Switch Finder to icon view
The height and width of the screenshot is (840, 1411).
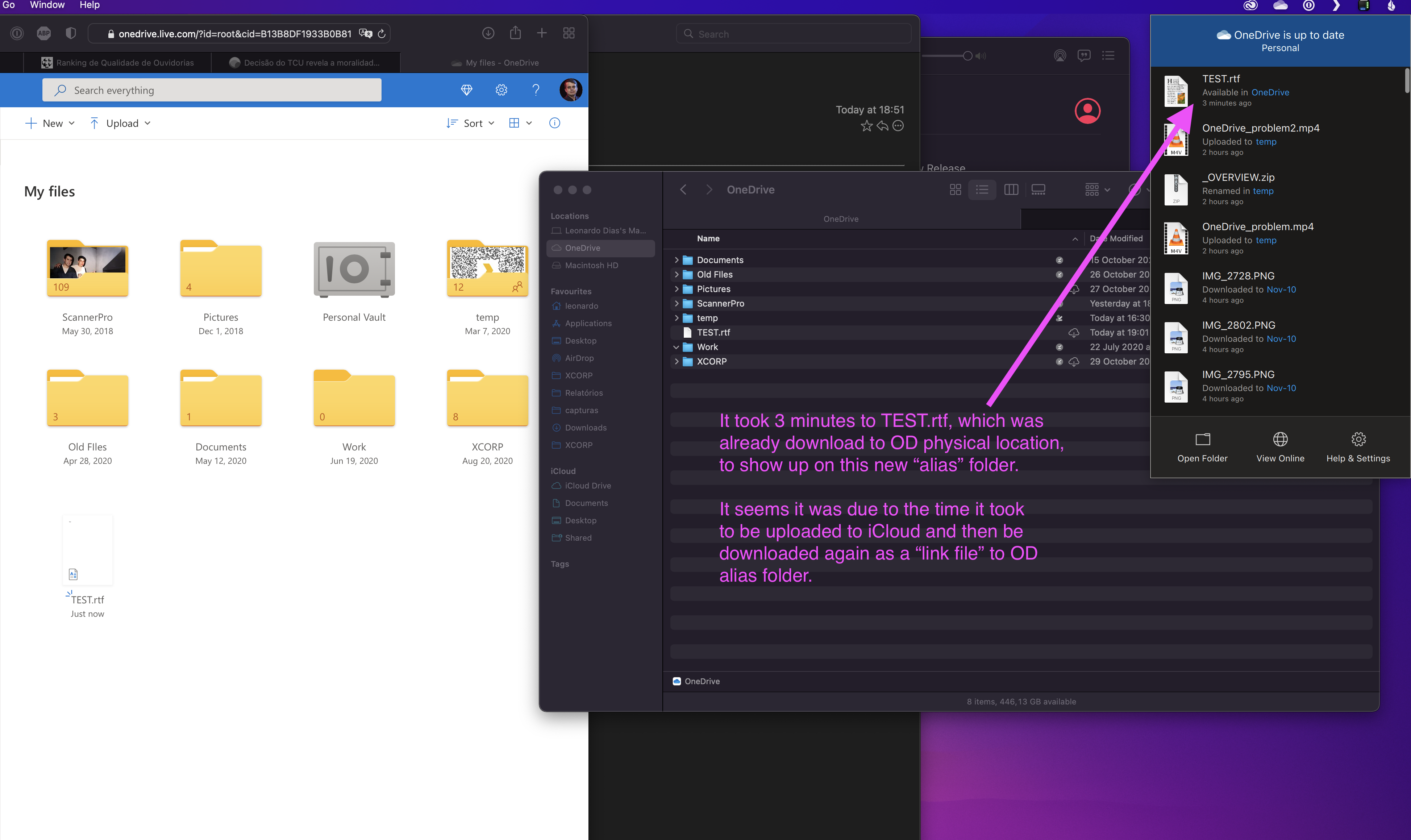(955, 190)
